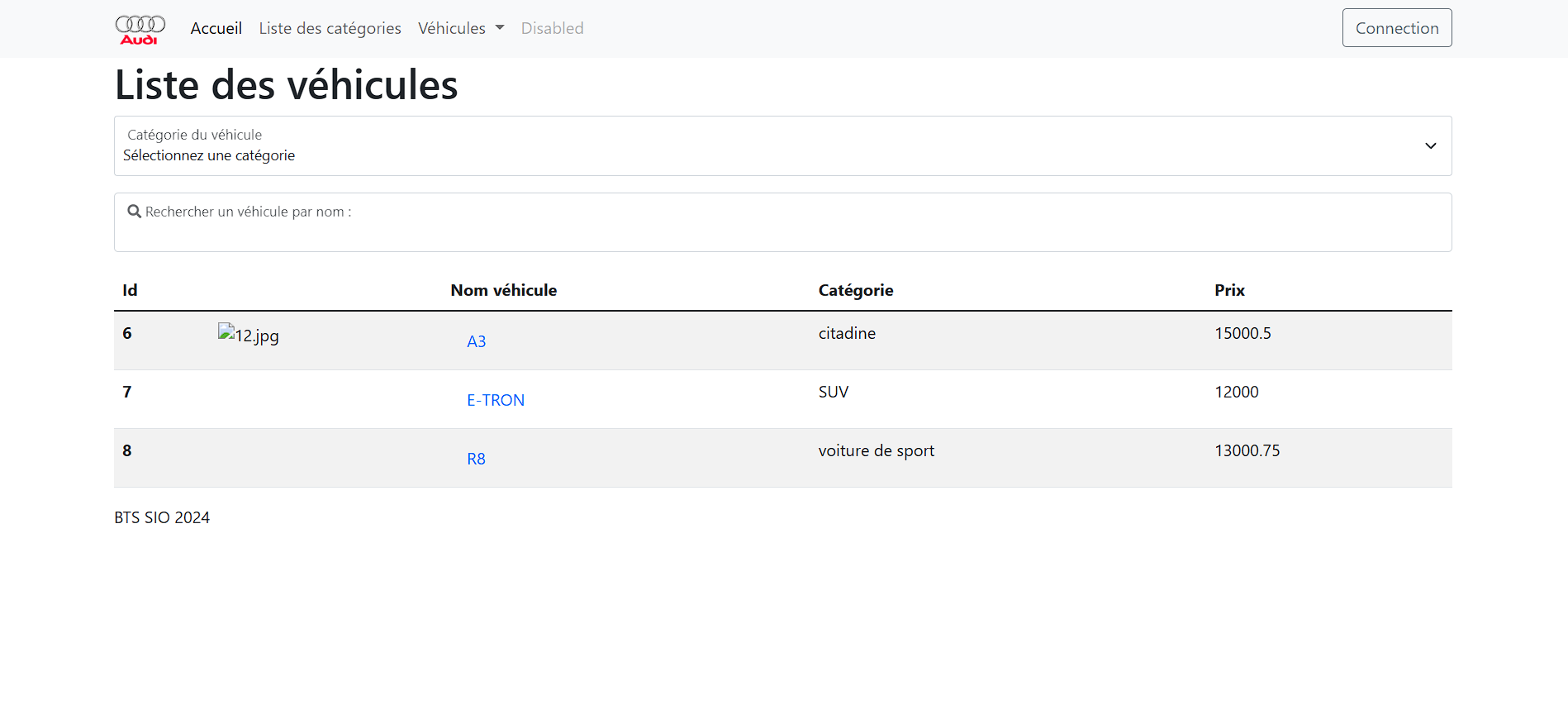Viewport: 1568px width, 719px height.
Task: Click the Id column header
Action: pyautogui.click(x=130, y=290)
